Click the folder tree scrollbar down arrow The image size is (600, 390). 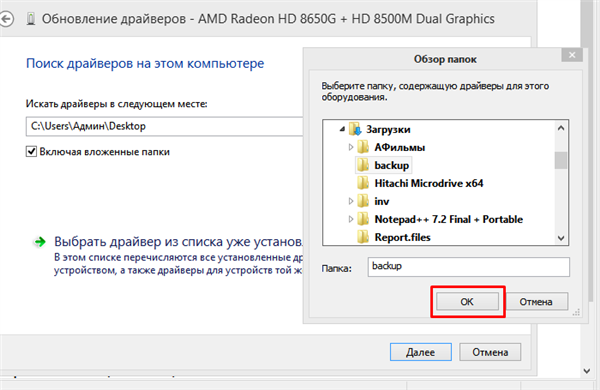click(x=561, y=238)
